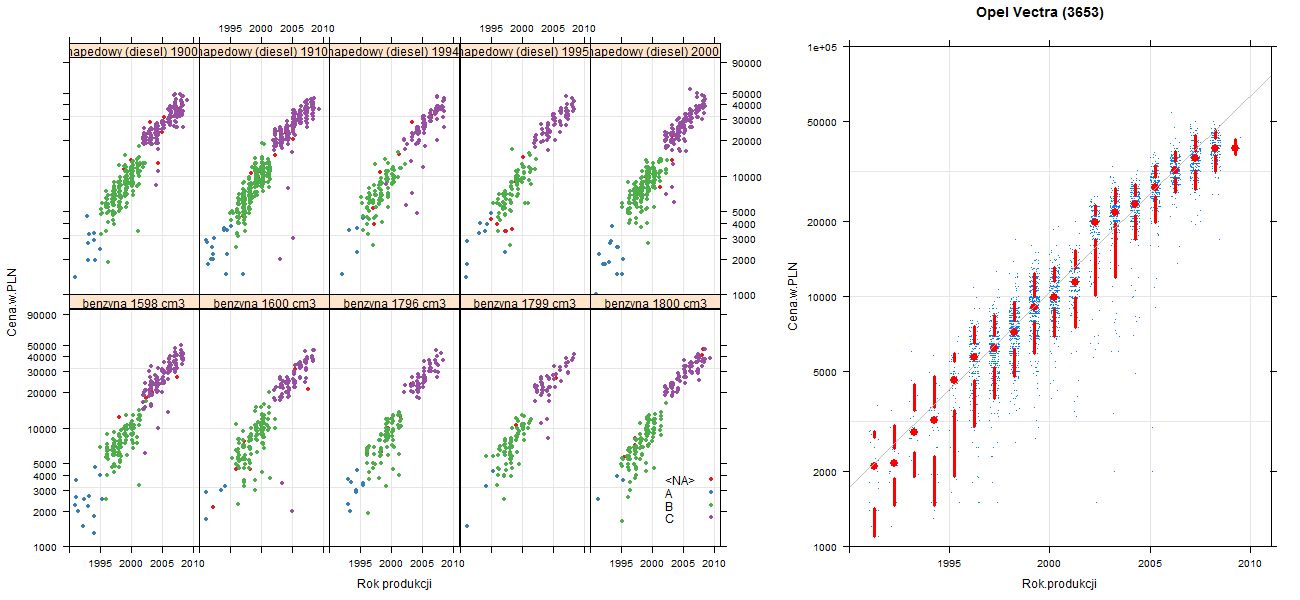This screenshot has width=1300, height=600.
Task: Click the "50000" tick beside the diesel 2000 panel
Action: 747,94
